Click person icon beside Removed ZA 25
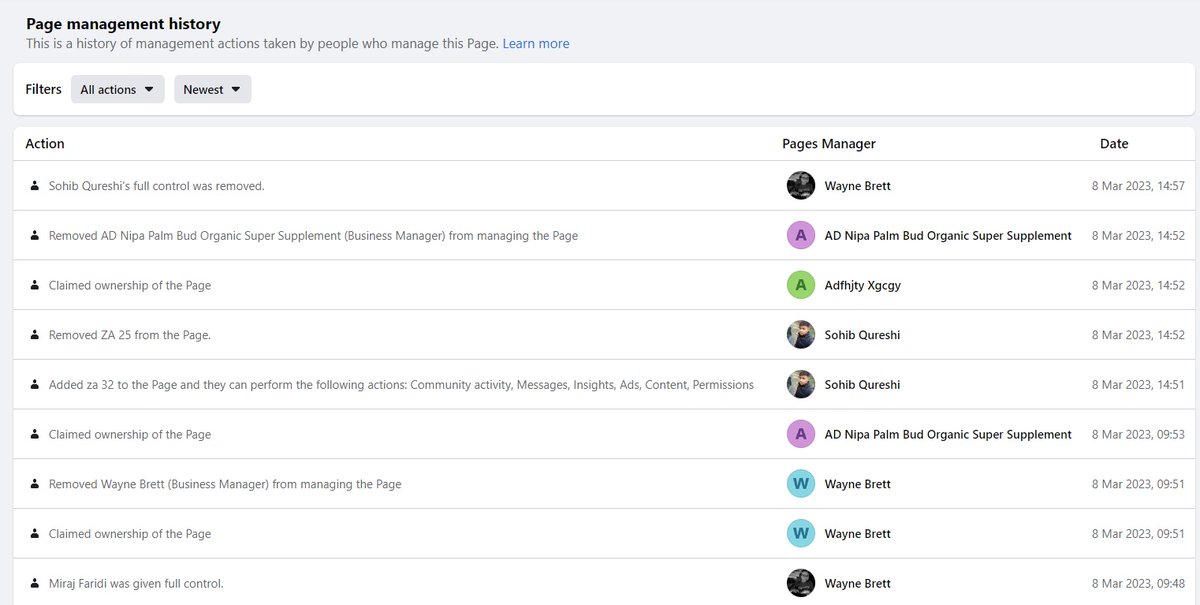1200x605 pixels. point(35,335)
